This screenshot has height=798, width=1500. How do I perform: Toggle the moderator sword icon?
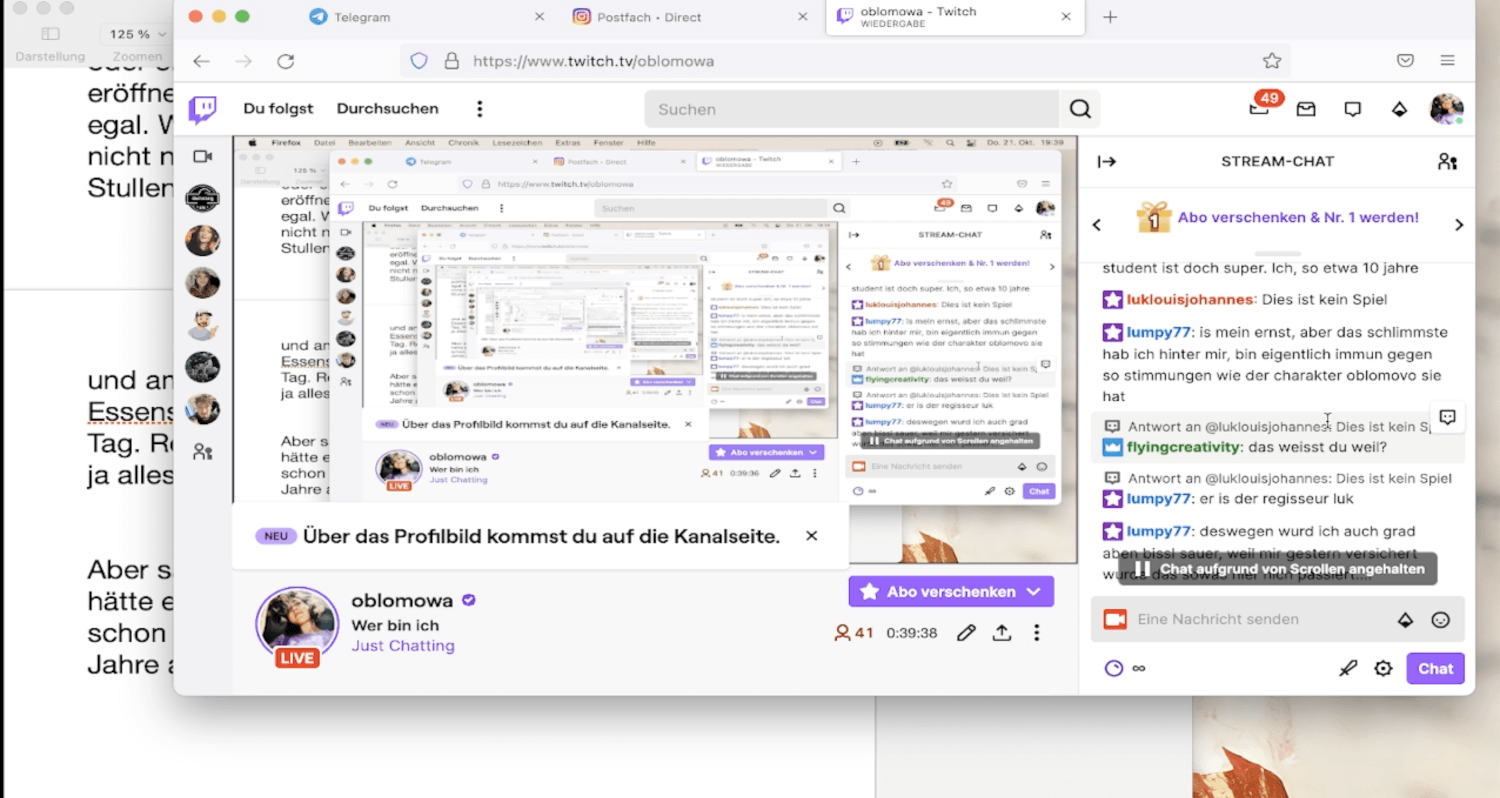coord(1348,669)
